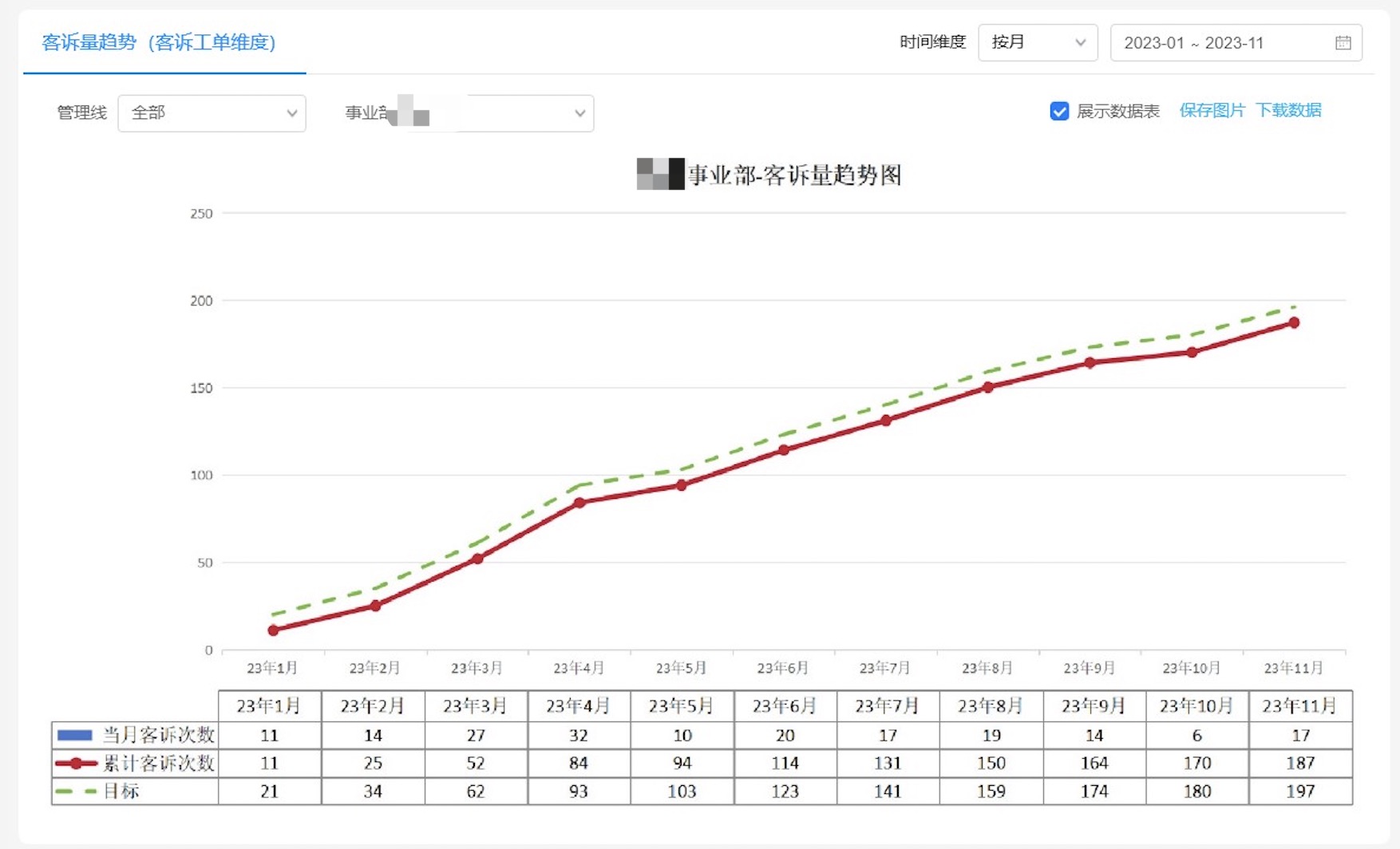Click the 2023-01 ~ 2023-11 date range field

click(1236, 43)
